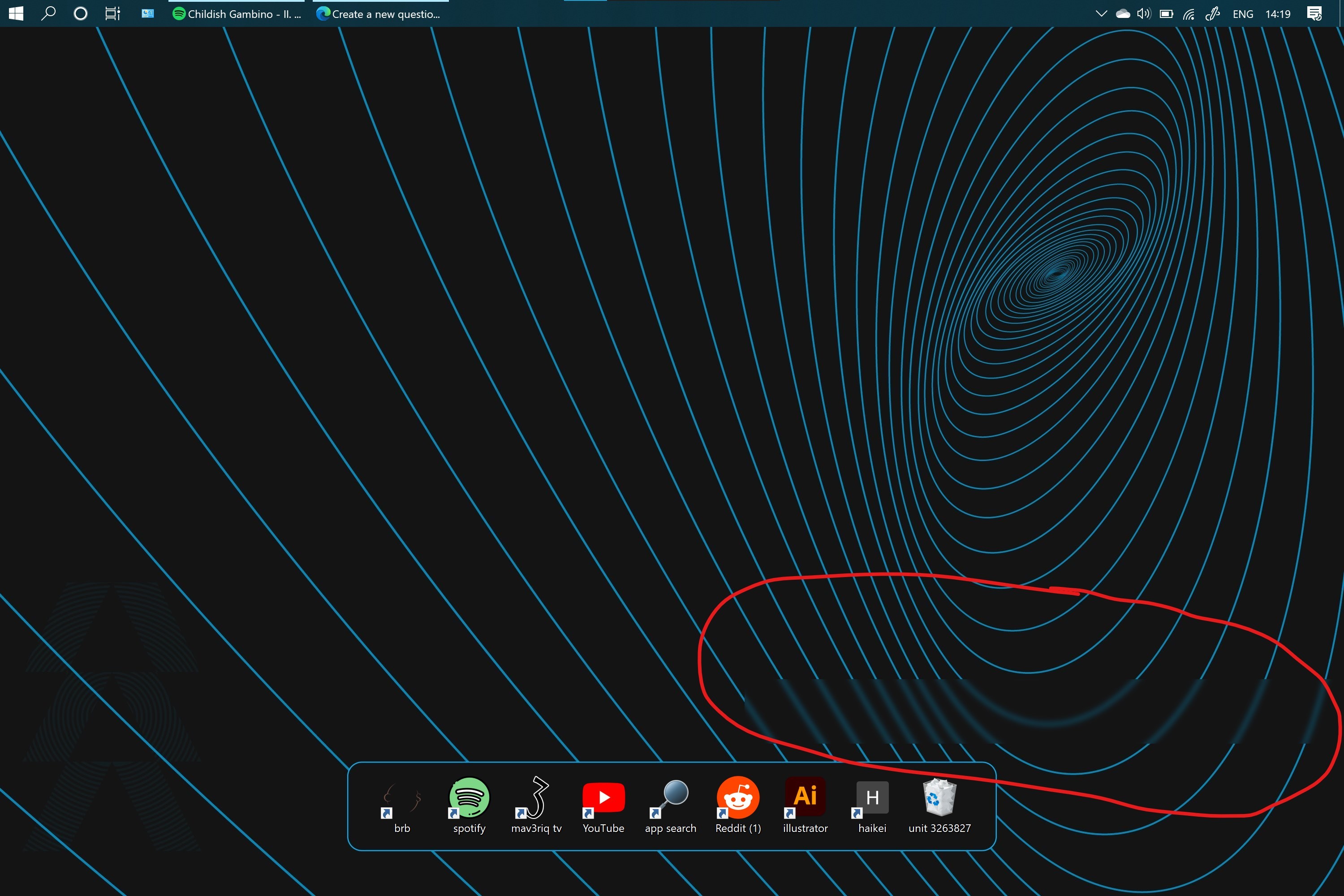
Task: Switch to the Create a new question Edge window
Action: [x=379, y=14]
